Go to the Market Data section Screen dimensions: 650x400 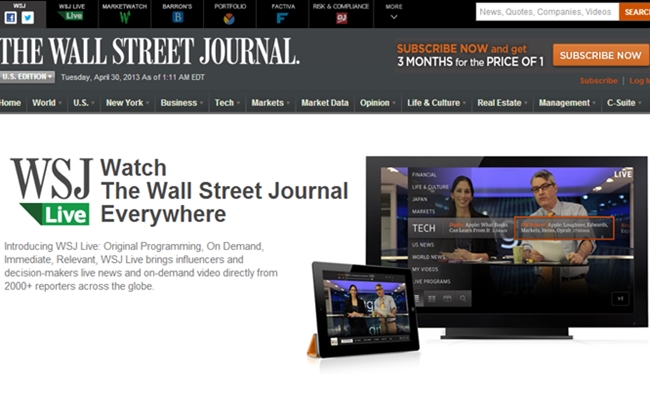(x=325, y=103)
